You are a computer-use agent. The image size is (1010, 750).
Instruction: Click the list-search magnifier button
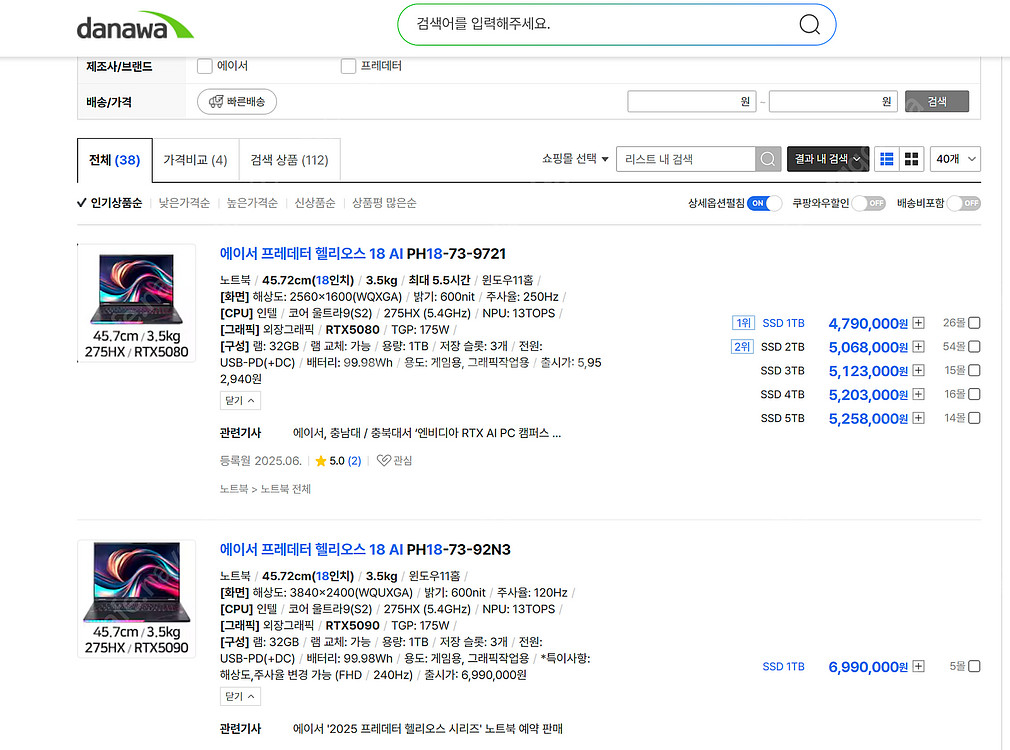(x=767, y=159)
